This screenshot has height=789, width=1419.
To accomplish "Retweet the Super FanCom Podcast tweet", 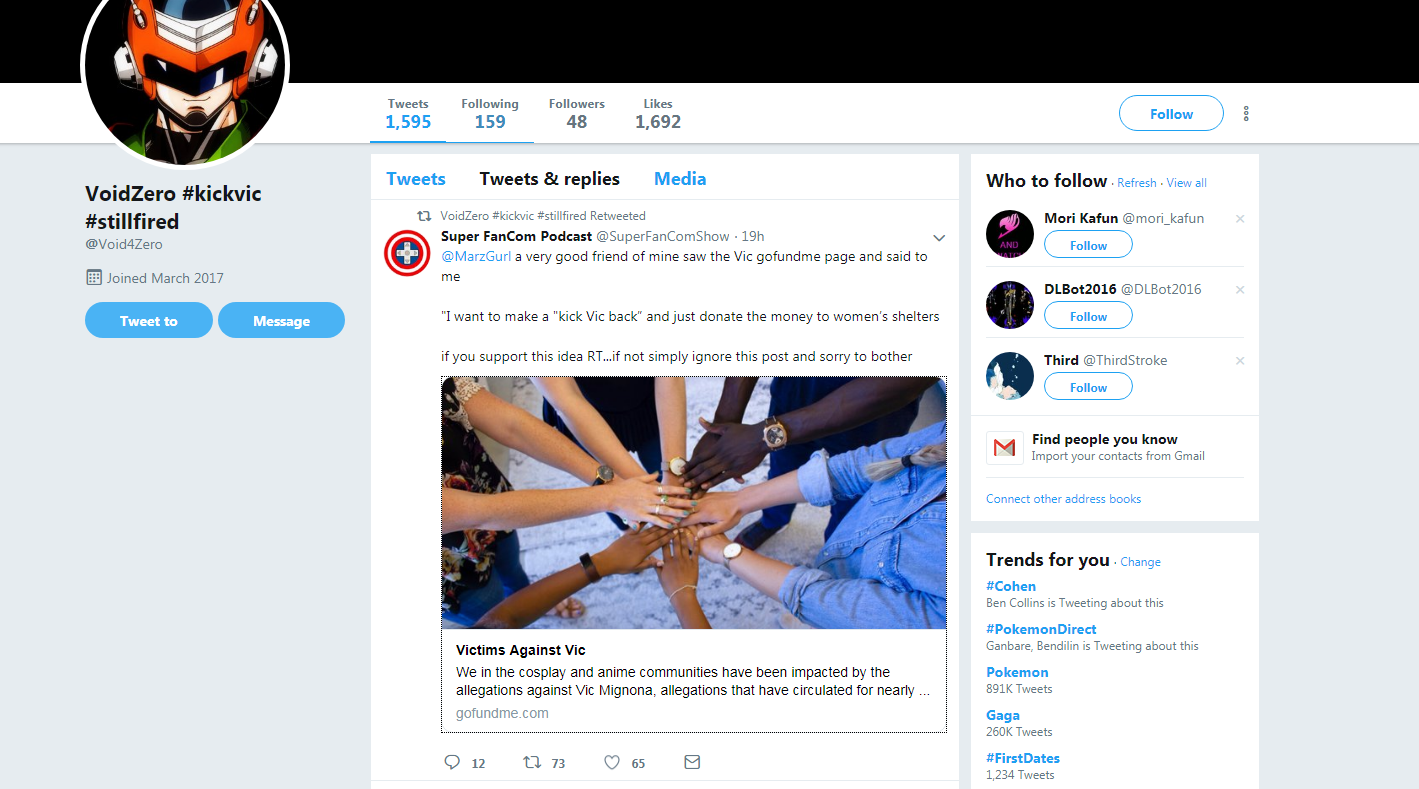I will point(532,762).
